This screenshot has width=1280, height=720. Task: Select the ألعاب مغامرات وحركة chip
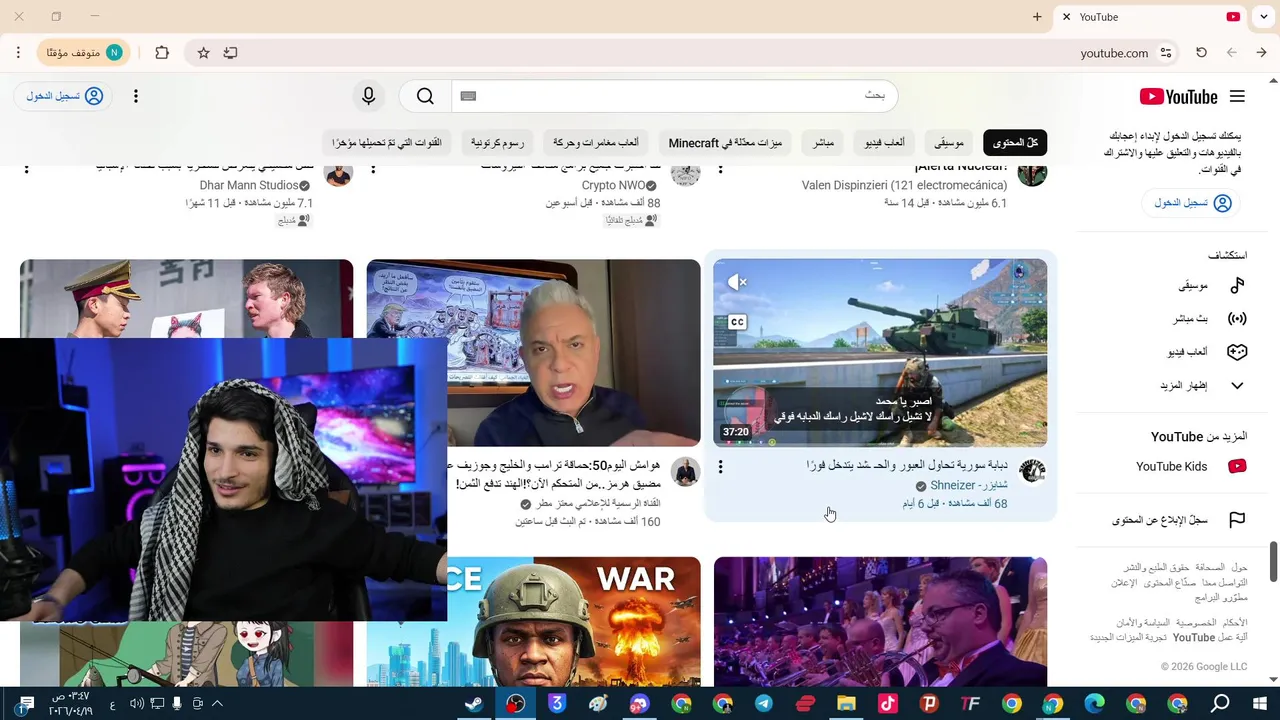tap(596, 143)
